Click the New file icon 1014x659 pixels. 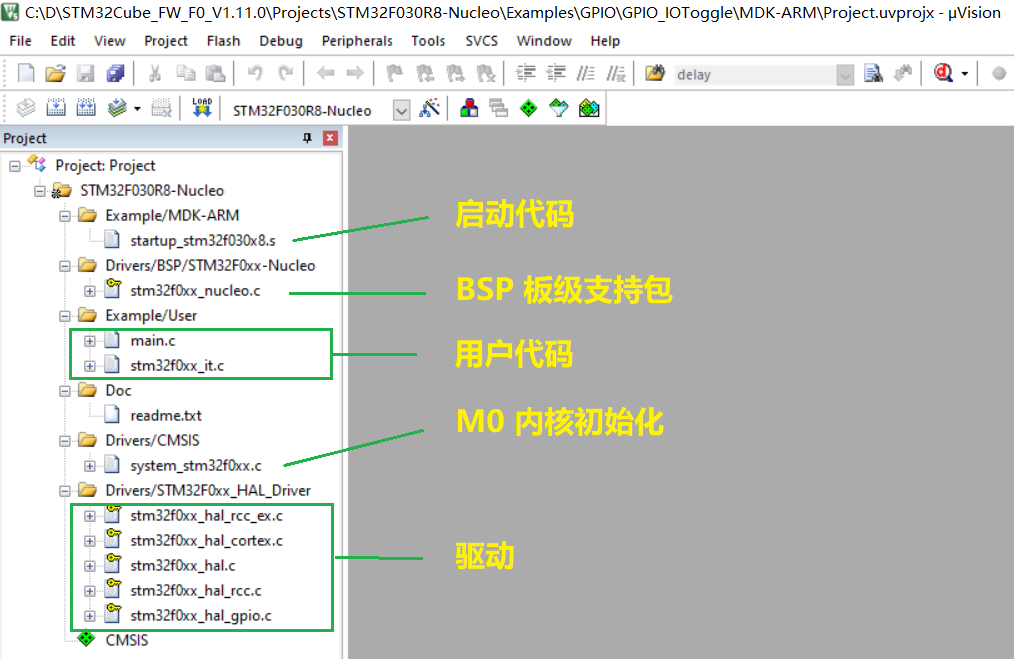click(26, 74)
